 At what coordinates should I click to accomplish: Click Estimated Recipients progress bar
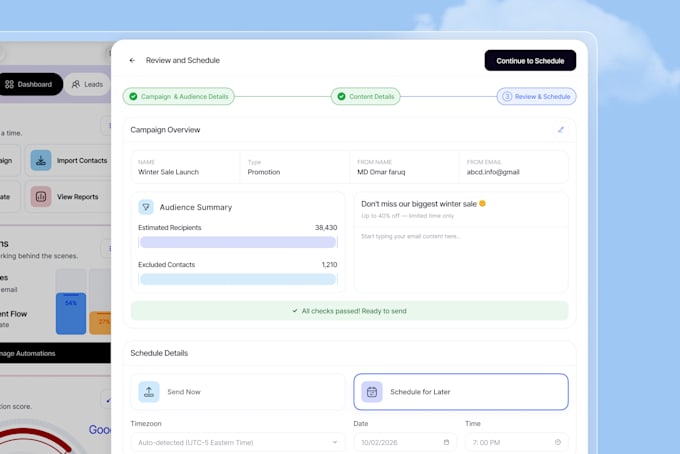(238, 242)
